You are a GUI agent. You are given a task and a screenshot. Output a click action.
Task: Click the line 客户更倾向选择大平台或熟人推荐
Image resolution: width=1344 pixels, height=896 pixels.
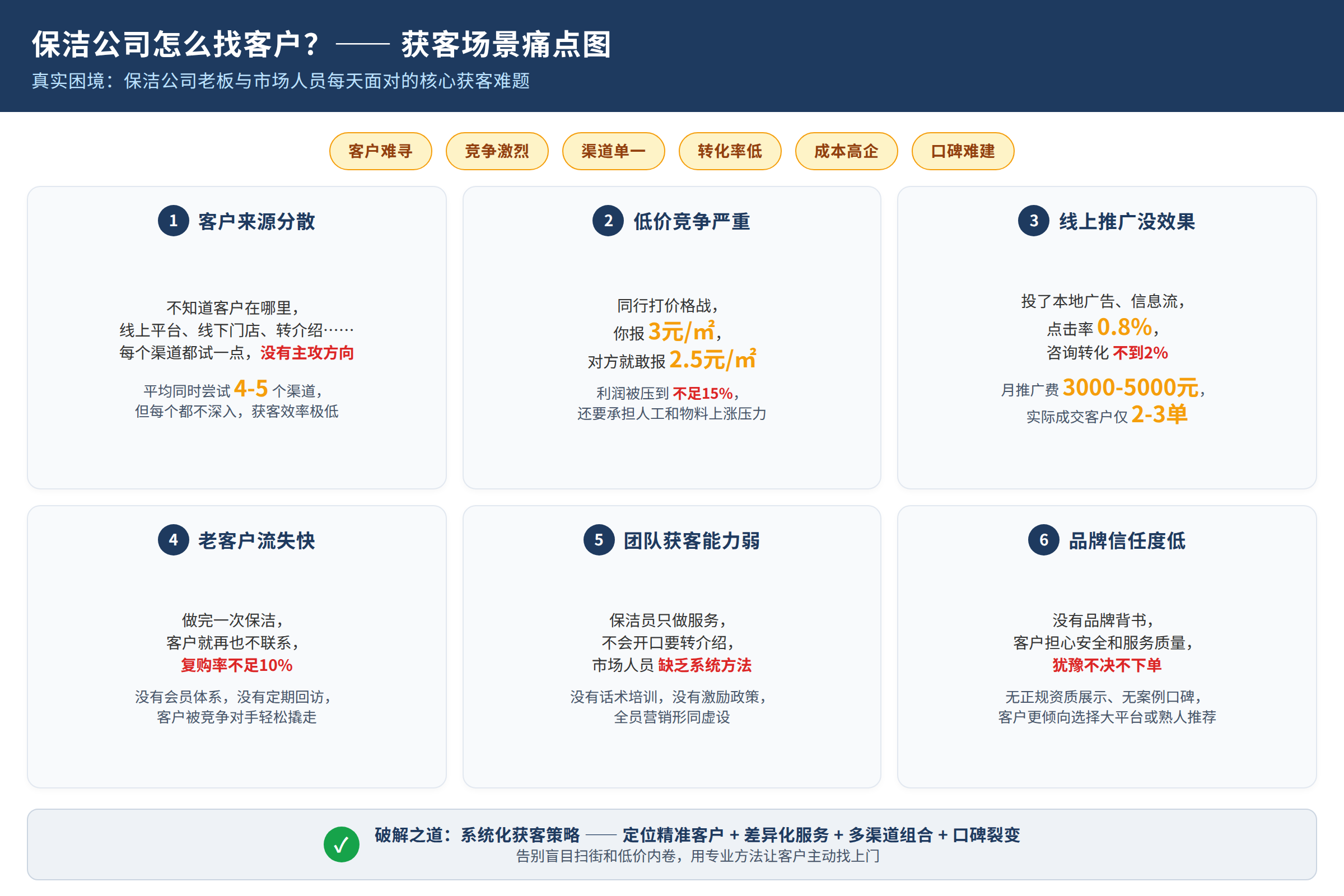coord(1107,717)
